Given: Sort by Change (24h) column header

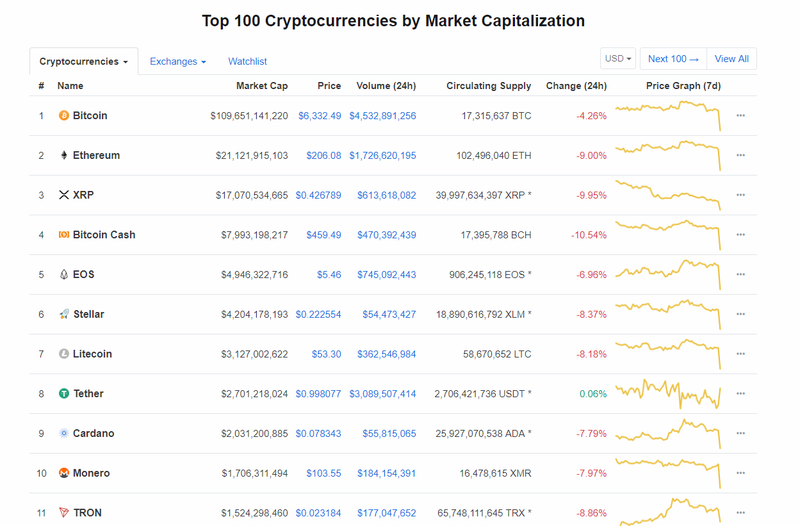Looking at the screenshot, I should click(577, 86).
